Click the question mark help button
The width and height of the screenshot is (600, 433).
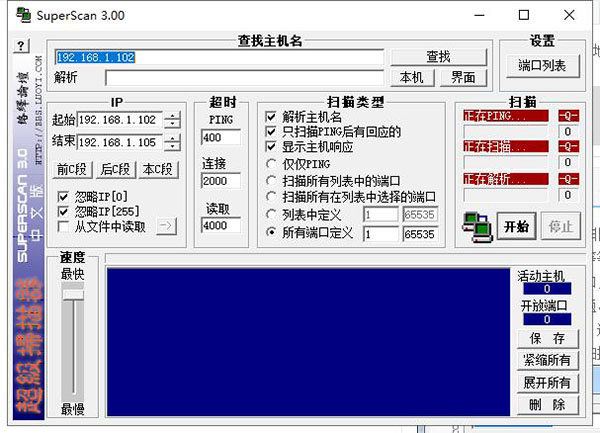23,47
